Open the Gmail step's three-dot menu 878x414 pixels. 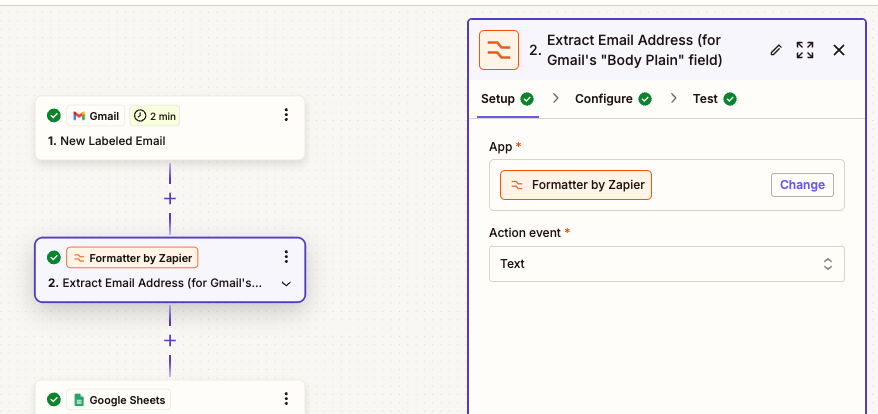pos(286,115)
